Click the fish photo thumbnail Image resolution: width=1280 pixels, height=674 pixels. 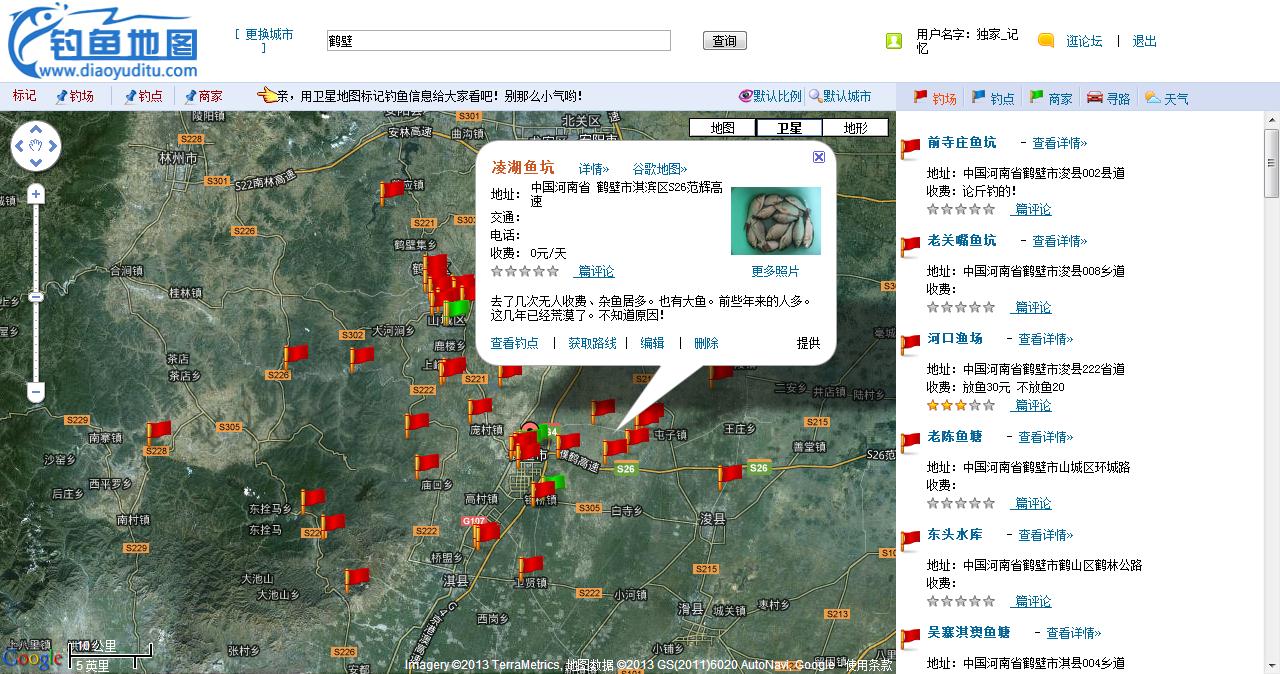776,221
